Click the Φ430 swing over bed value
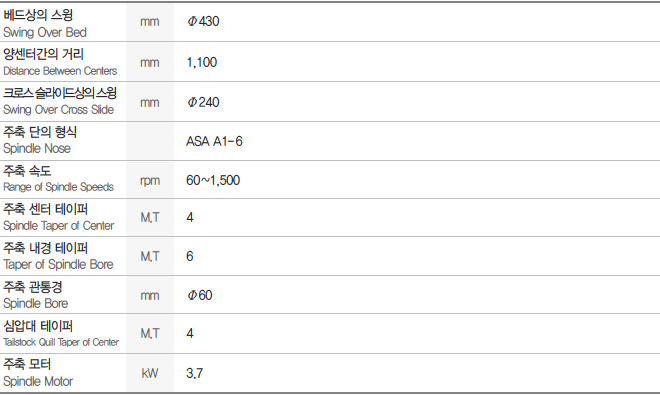 (203, 21)
